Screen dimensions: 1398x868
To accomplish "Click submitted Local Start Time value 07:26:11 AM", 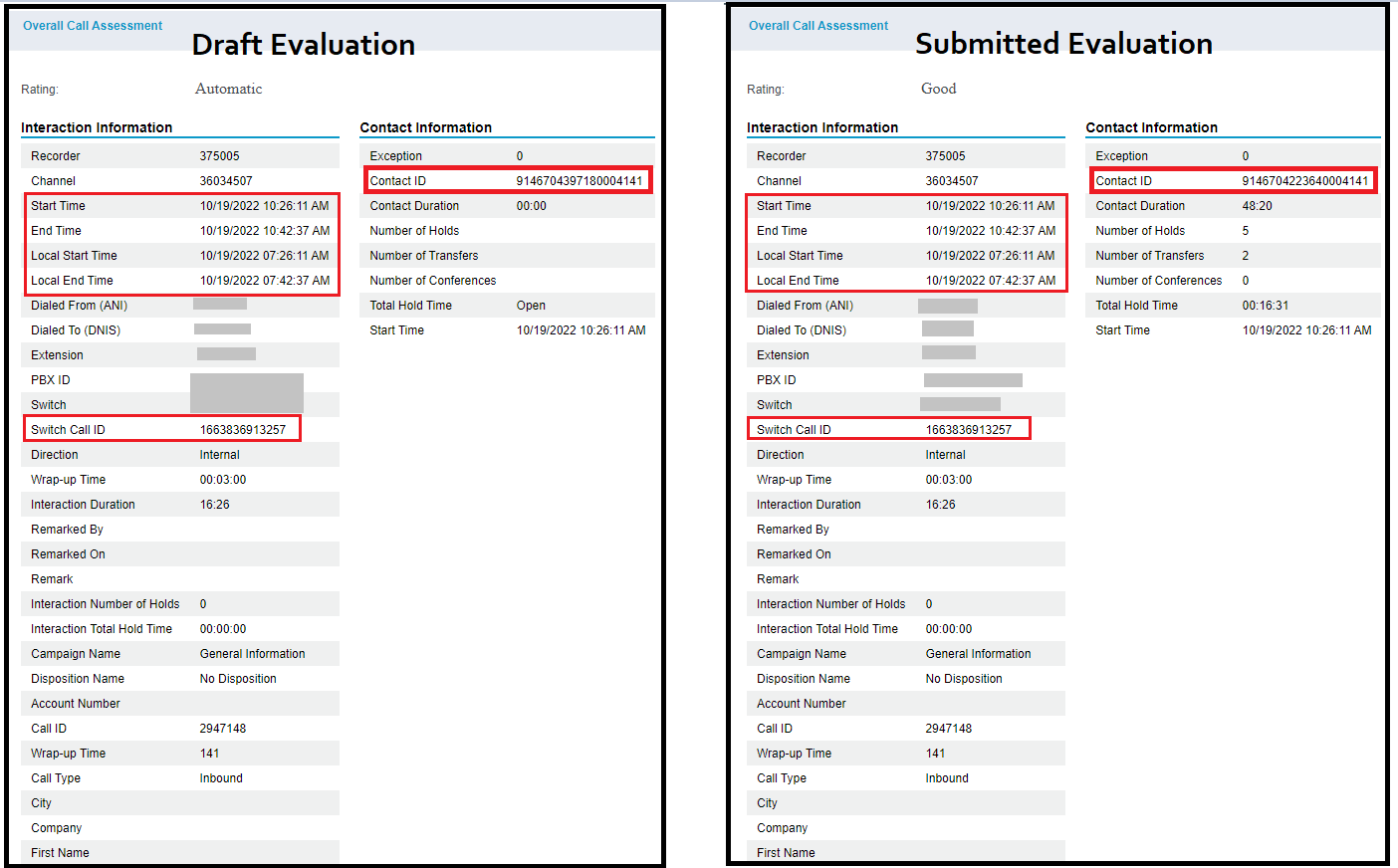I will pos(1022,256).
